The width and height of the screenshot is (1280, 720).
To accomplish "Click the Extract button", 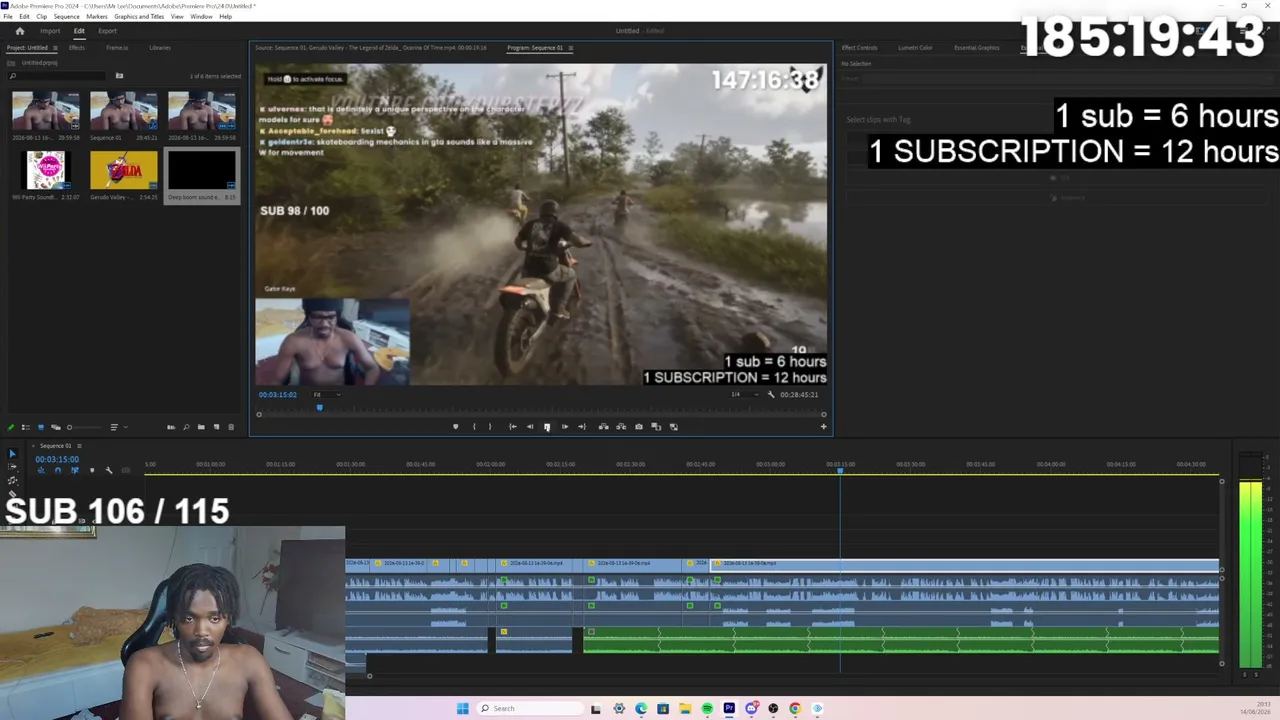I will click(621, 427).
